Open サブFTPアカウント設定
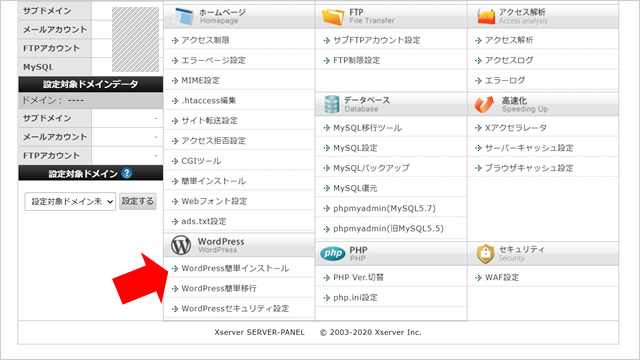640x360 pixels. coord(377,40)
